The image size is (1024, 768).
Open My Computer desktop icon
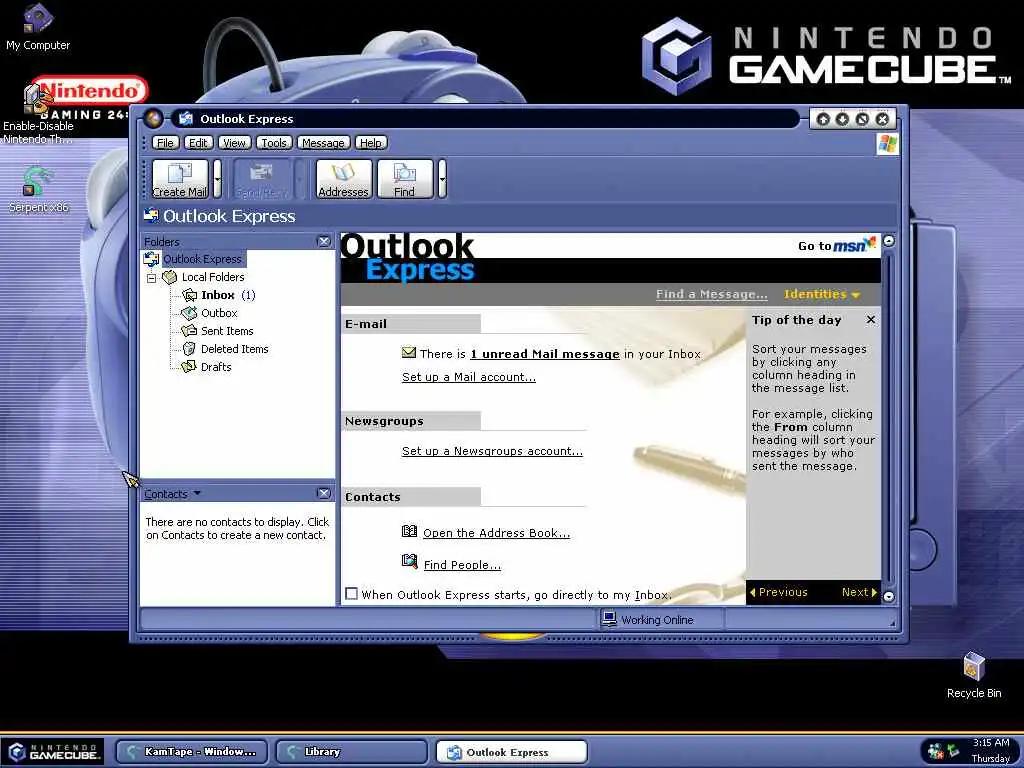pyautogui.click(x=38, y=26)
